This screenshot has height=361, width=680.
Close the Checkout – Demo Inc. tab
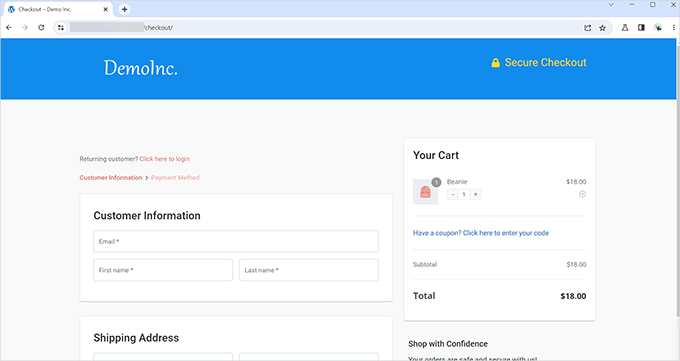[x=105, y=9]
